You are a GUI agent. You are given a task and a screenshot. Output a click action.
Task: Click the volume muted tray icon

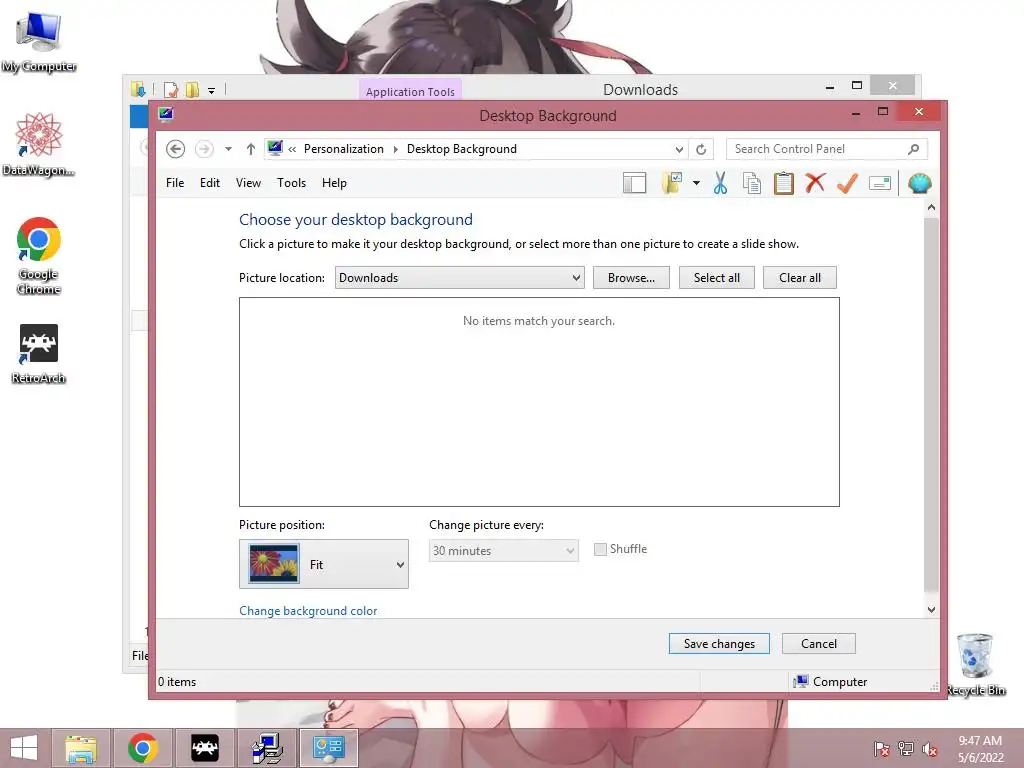click(x=929, y=749)
